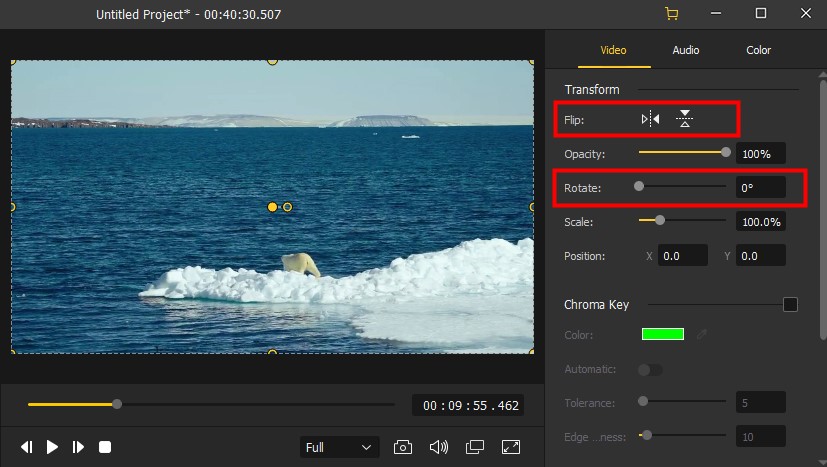Click the Tolerance value field showing 5
827x467 pixels.
(761, 403)
